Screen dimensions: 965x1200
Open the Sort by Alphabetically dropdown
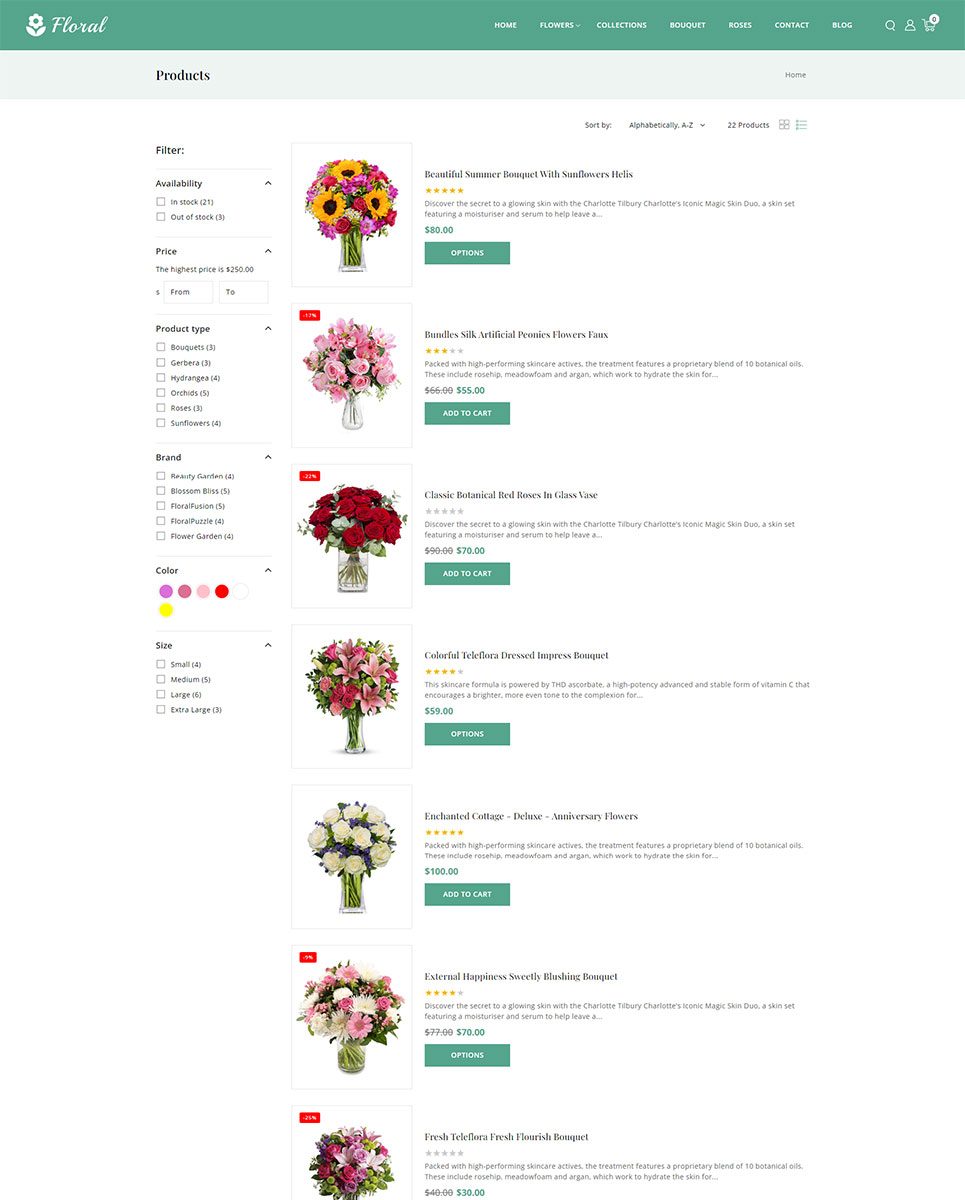(667, 125)
